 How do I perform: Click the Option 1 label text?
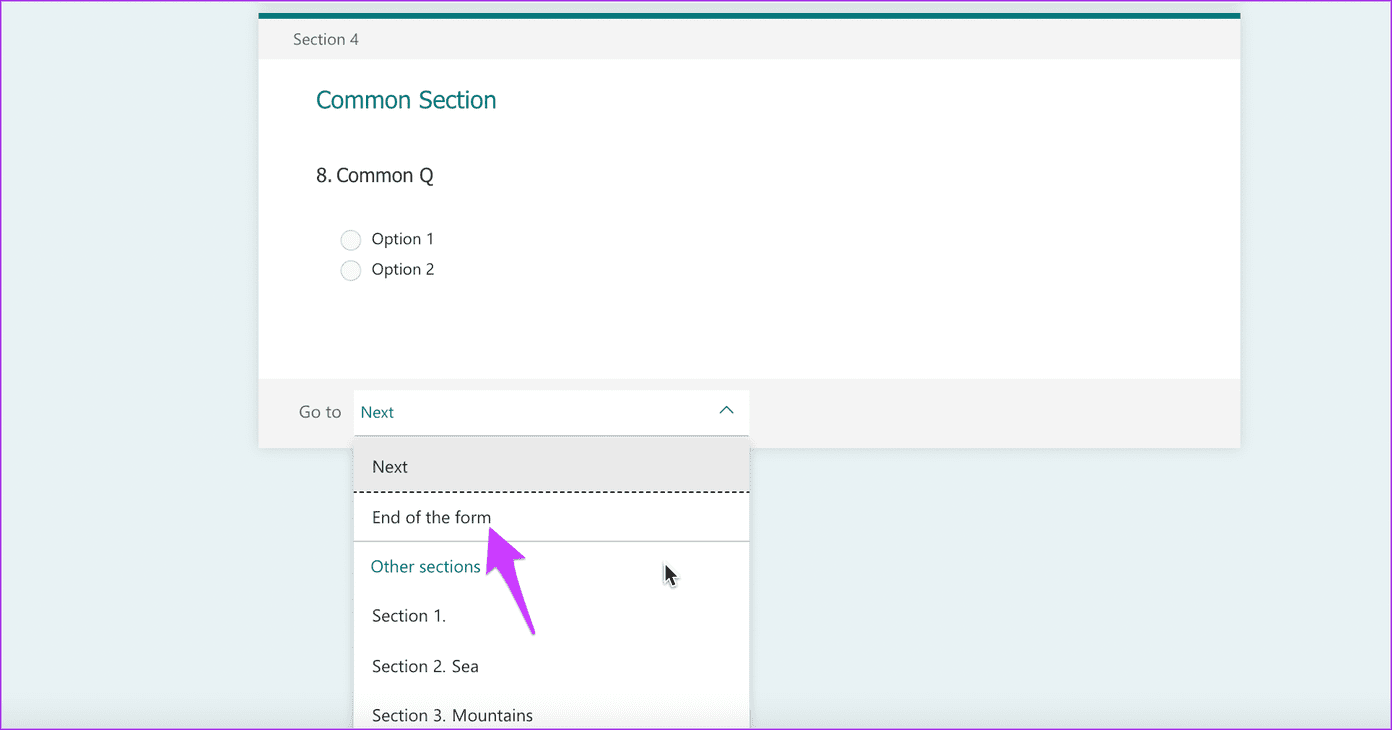(x=403, y=239)
